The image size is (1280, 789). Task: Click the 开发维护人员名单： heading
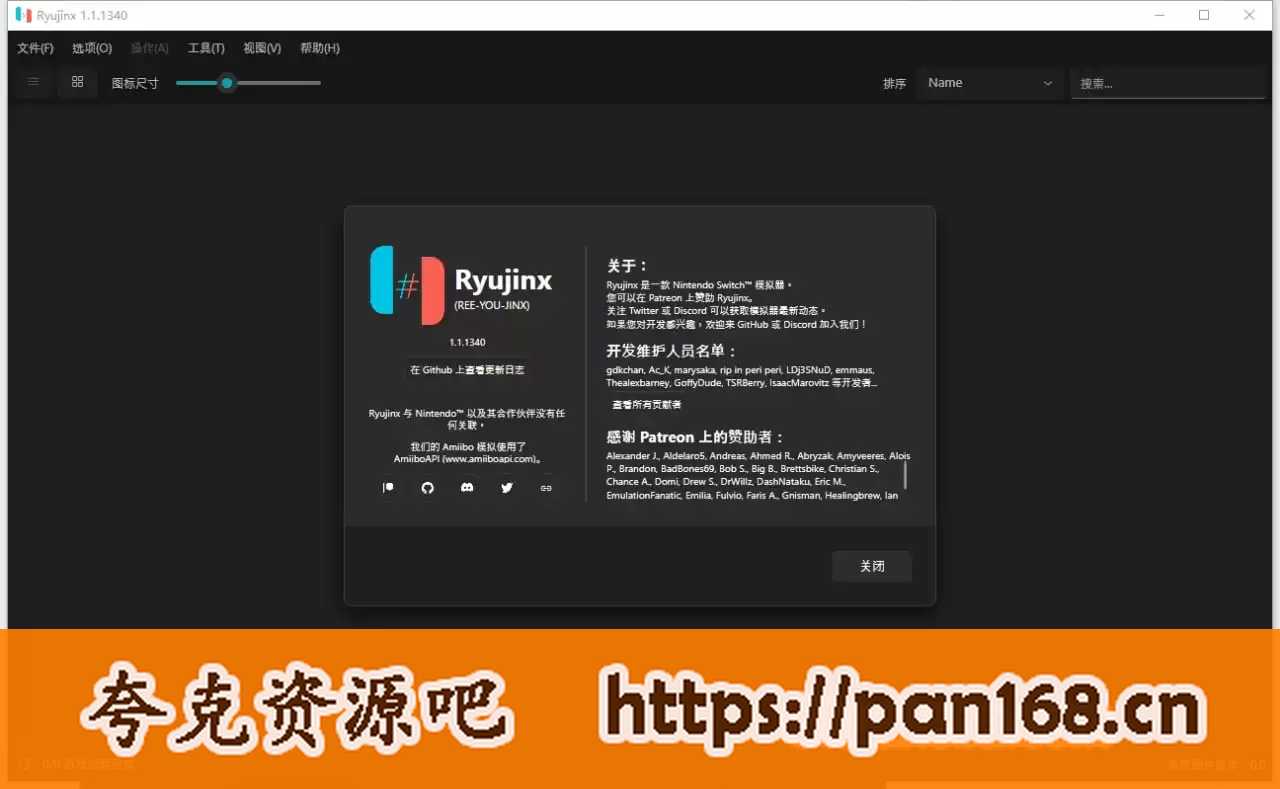point(672,351)
